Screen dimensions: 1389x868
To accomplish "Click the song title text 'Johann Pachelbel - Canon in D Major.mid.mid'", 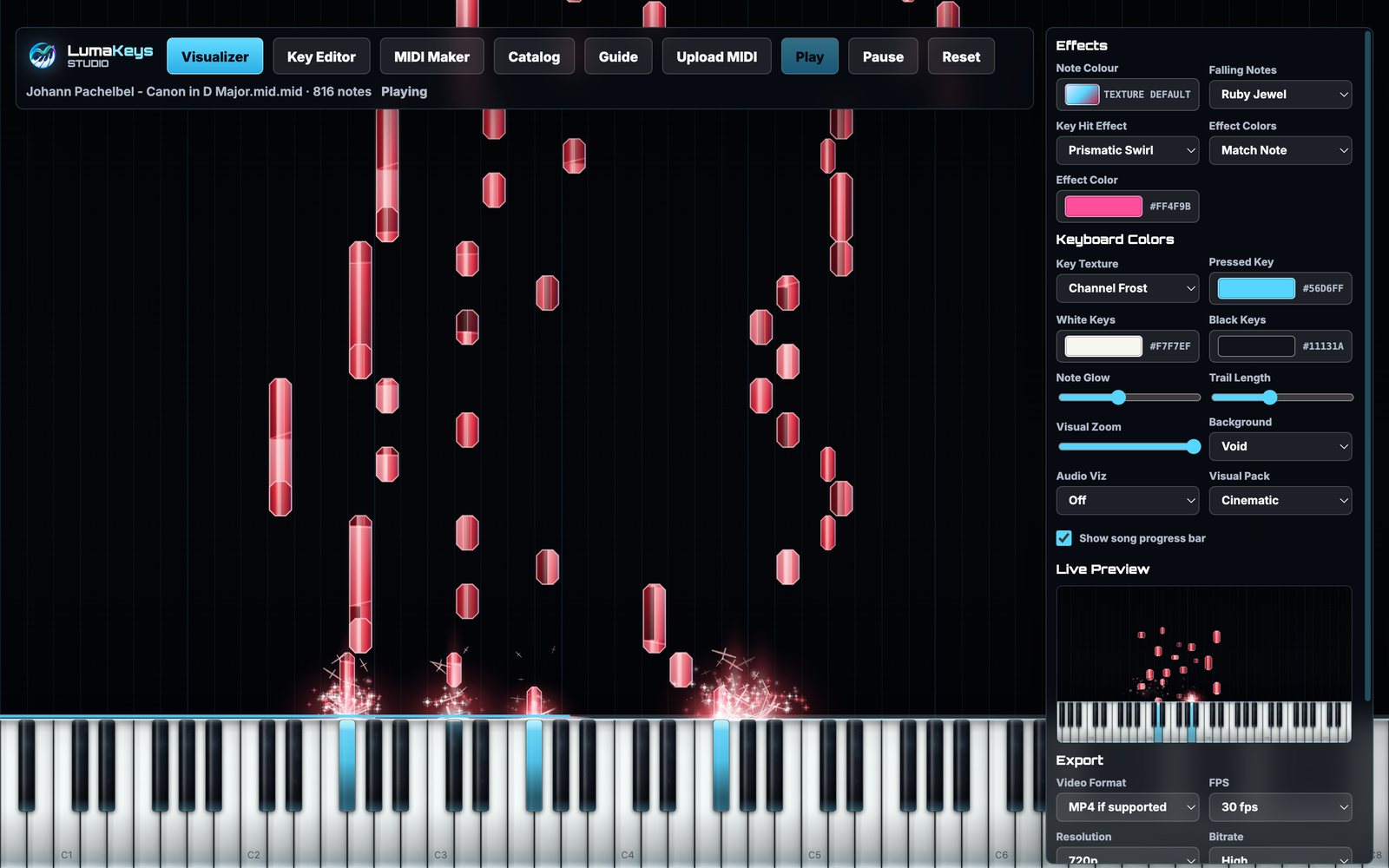I will point(164,91).
